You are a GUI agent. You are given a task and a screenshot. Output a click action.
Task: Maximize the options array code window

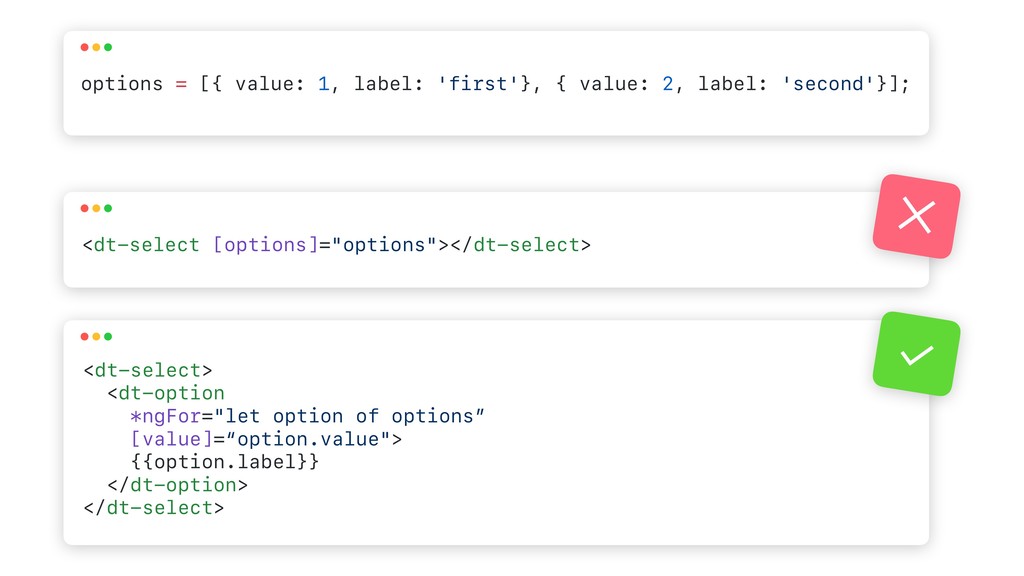[108, 47]
